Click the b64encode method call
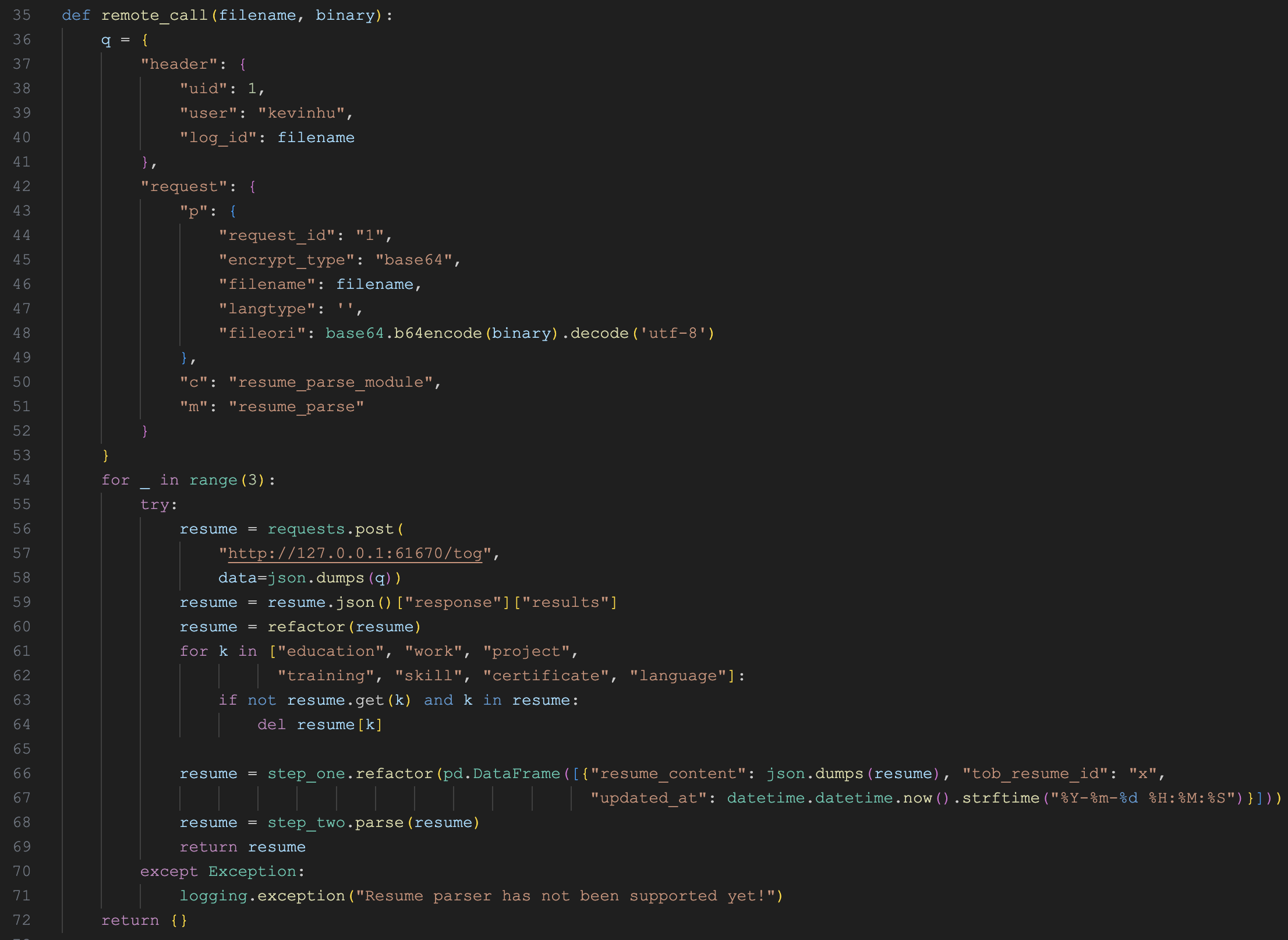This screenshot has width=1288, height=940. pyautogui.click(x=438, y=333)
